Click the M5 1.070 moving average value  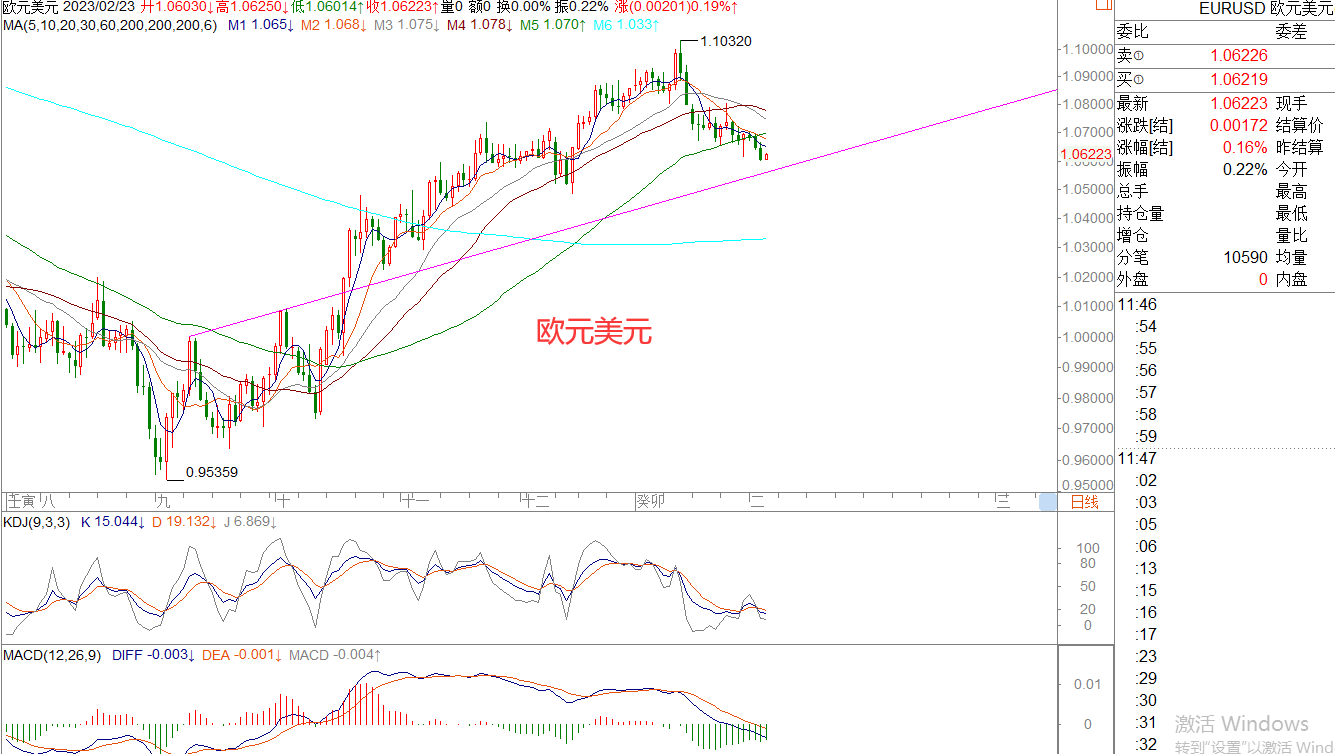552,24
